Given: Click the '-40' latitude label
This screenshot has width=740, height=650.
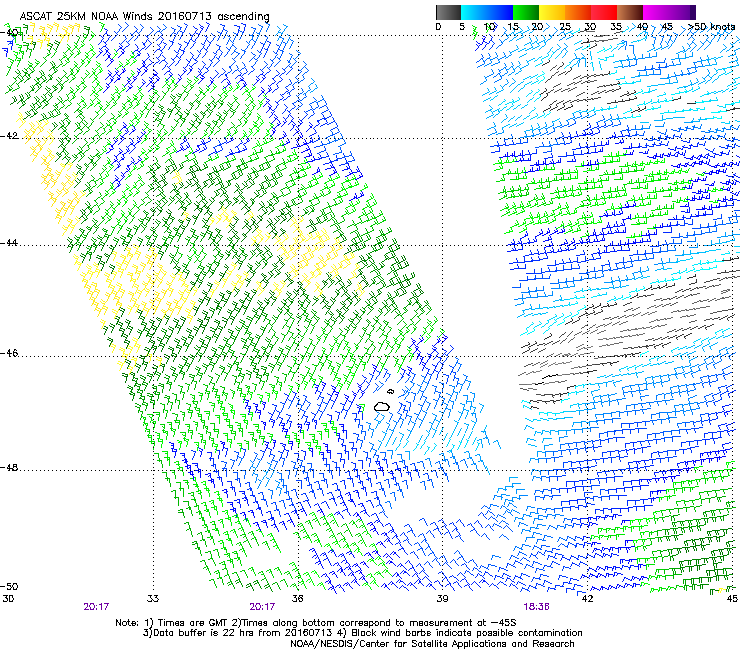Looking at the screenshot, I should tap(10, 33).
